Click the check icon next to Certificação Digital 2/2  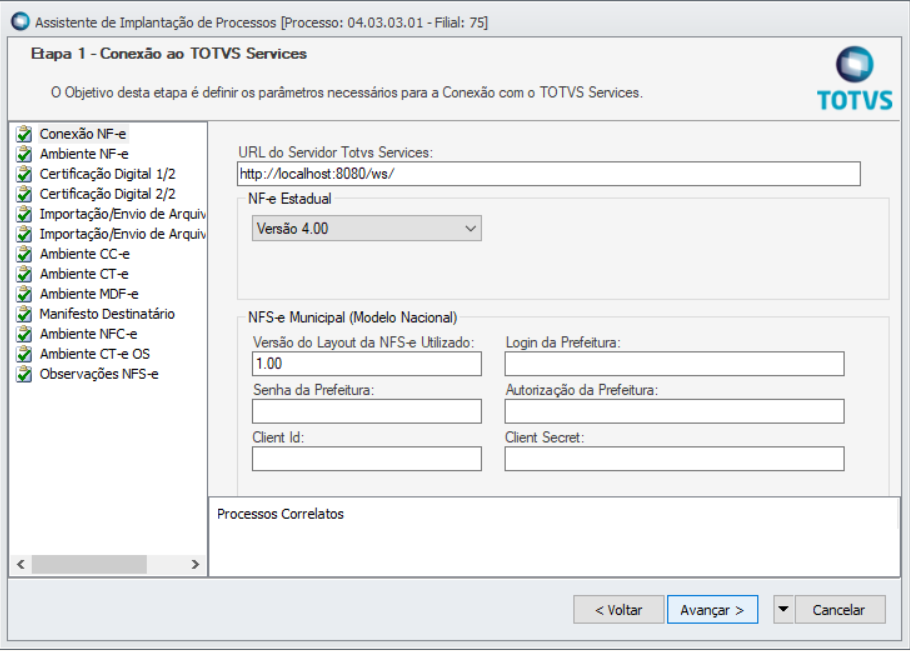click(24, 194)
